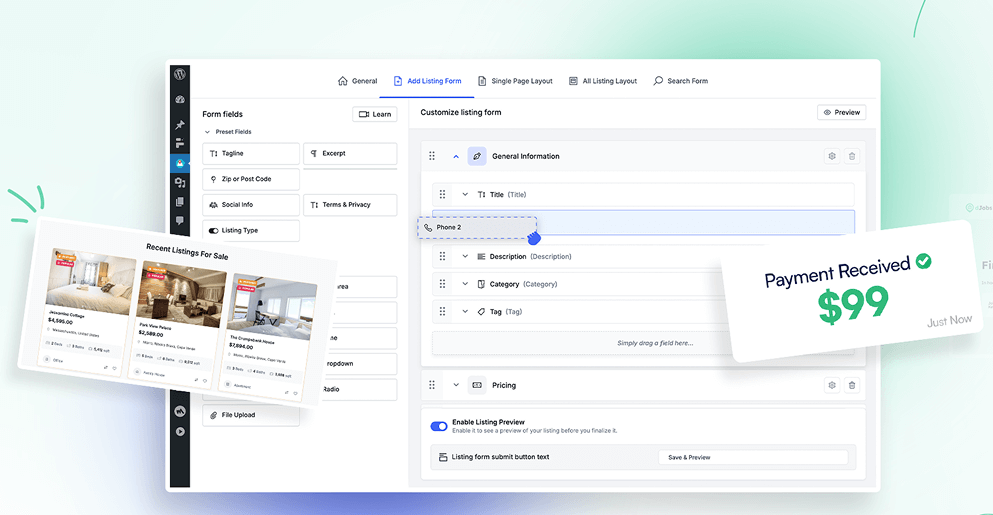Click the drag handle beside the Tag field
The image size is (993, 515).
tap(443, 312)
